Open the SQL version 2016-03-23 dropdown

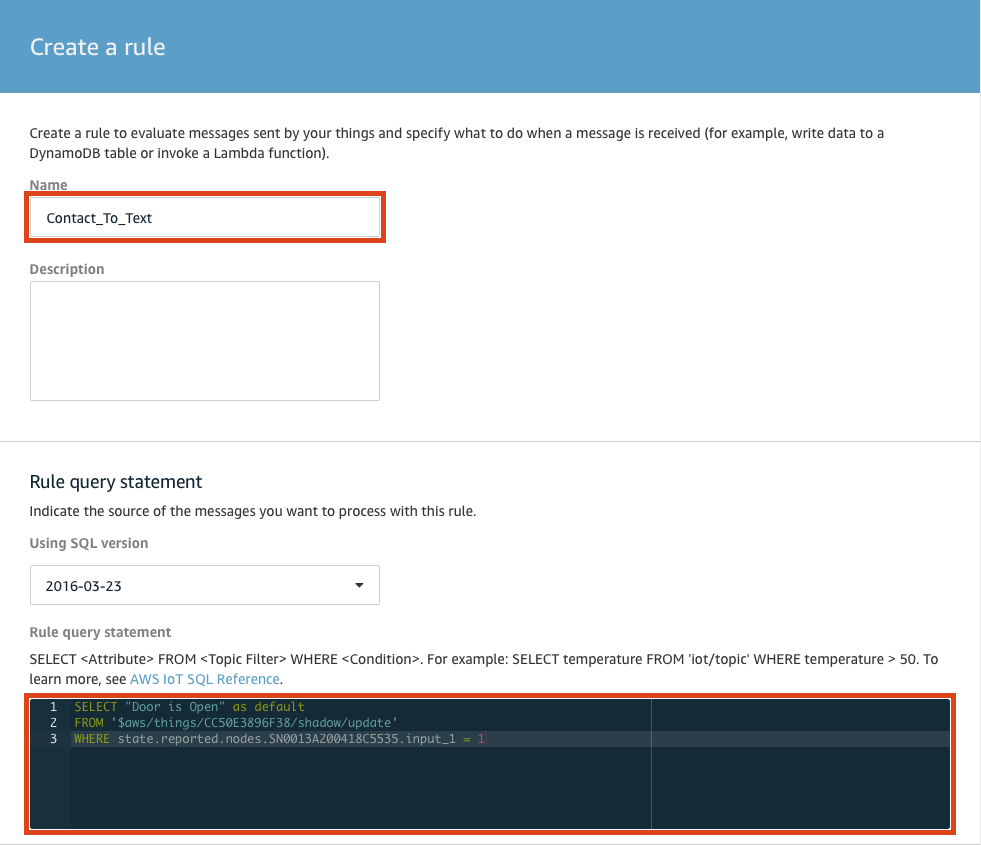coord(205,585)
